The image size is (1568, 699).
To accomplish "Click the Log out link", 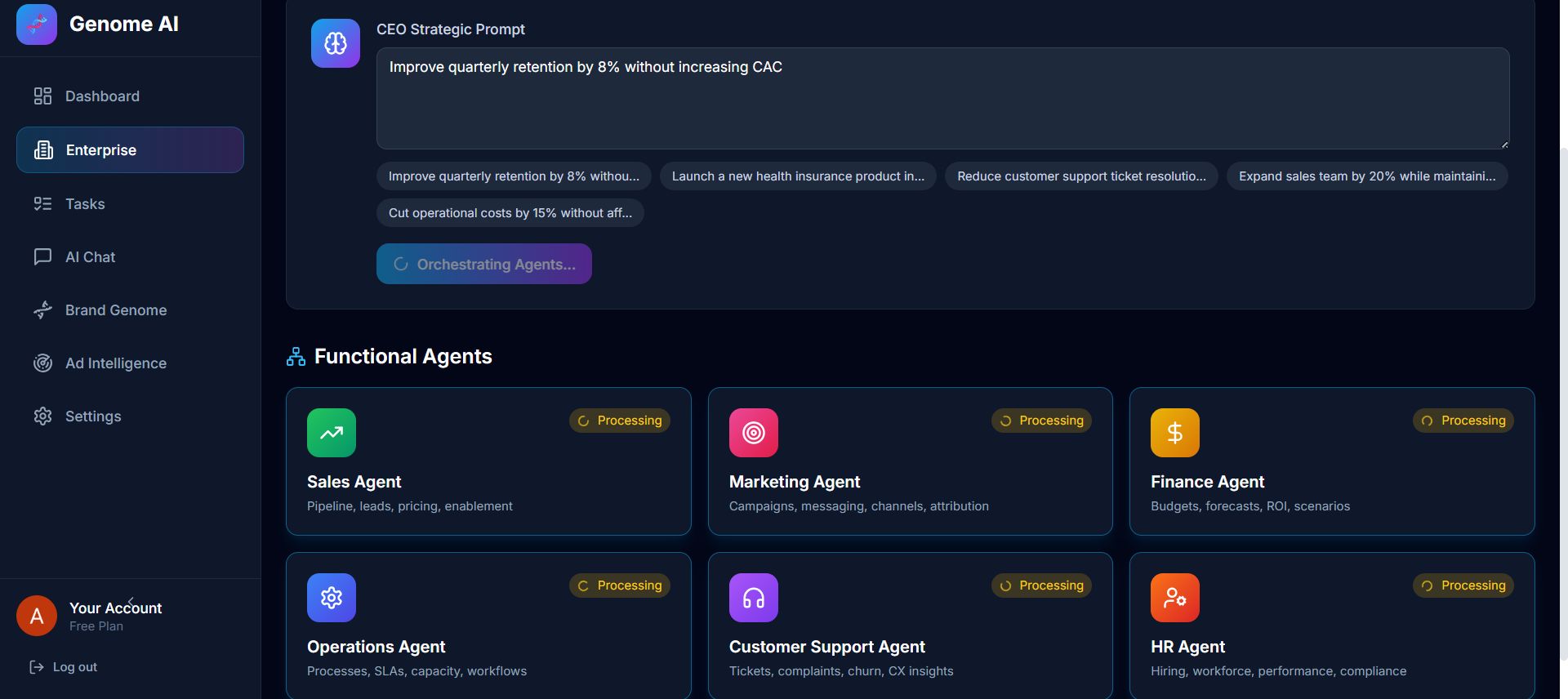I will (64, 667).
